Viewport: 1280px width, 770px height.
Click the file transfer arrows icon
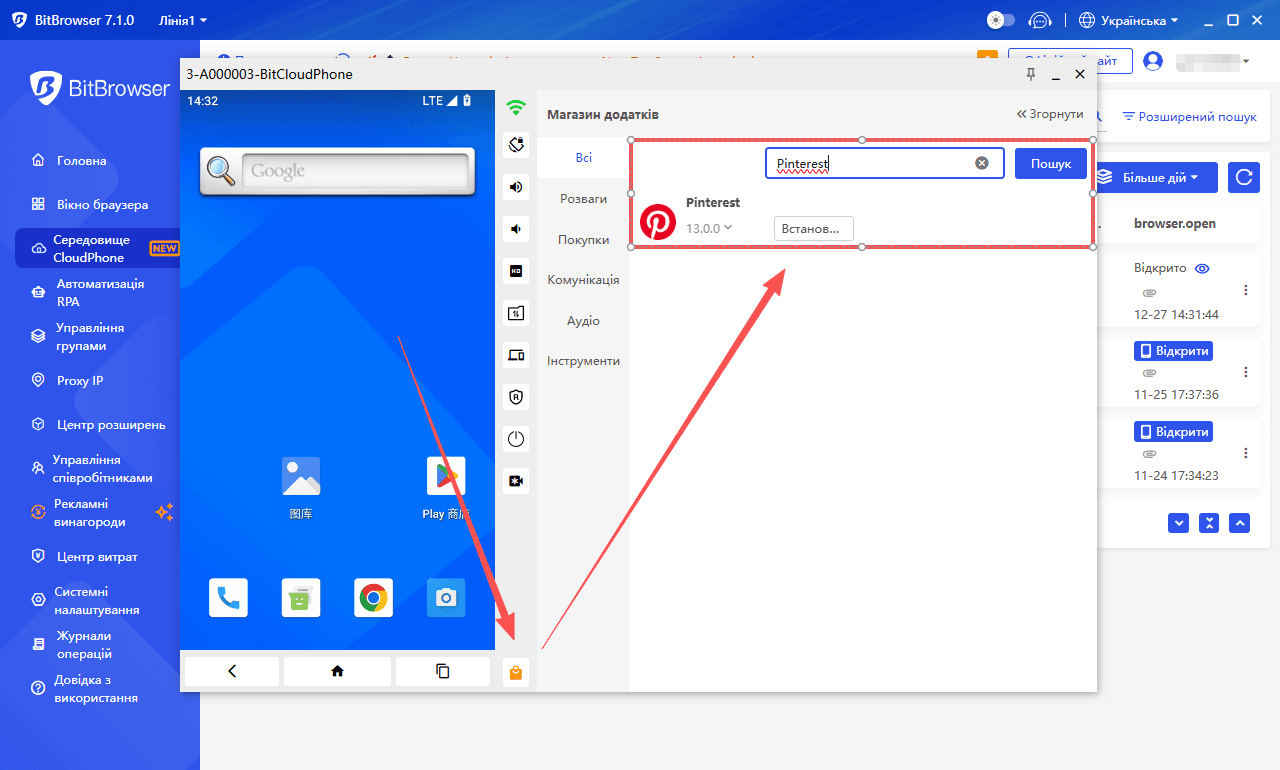(516, 313)
